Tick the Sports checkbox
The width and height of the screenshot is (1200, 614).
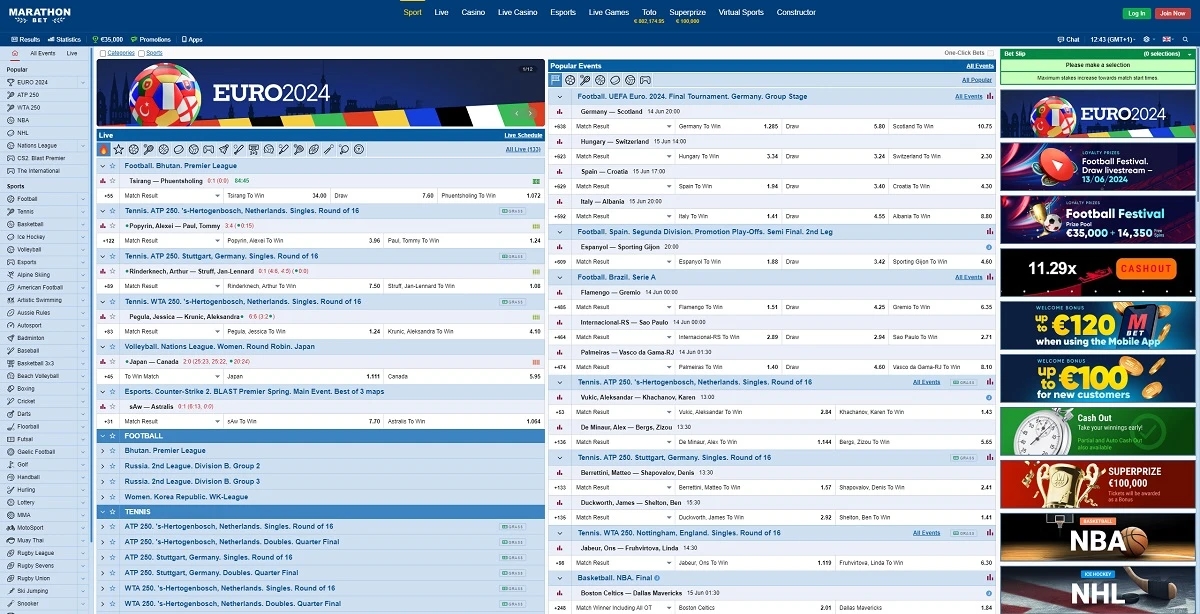[x=143, y=53]
